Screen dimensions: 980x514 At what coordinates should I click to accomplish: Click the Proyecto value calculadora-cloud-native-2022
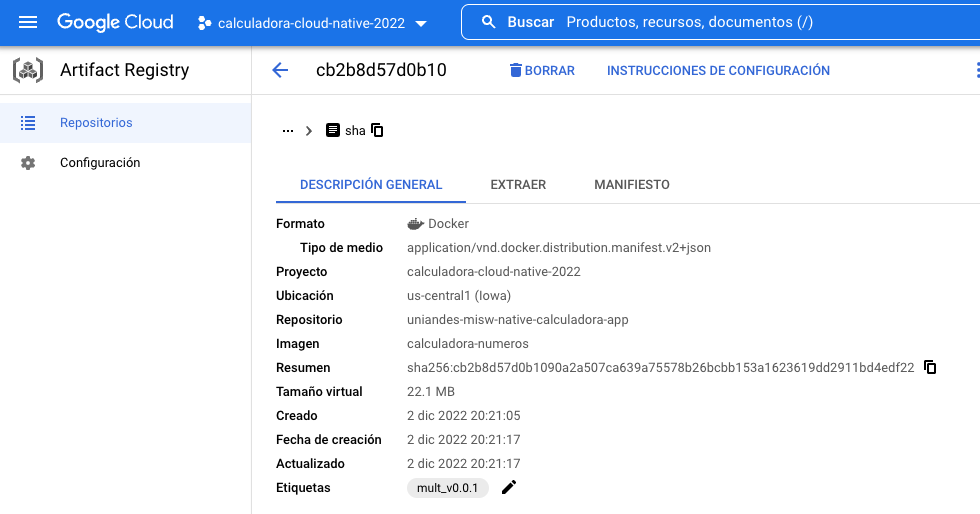pyautogui.click(x=494, y=272)
